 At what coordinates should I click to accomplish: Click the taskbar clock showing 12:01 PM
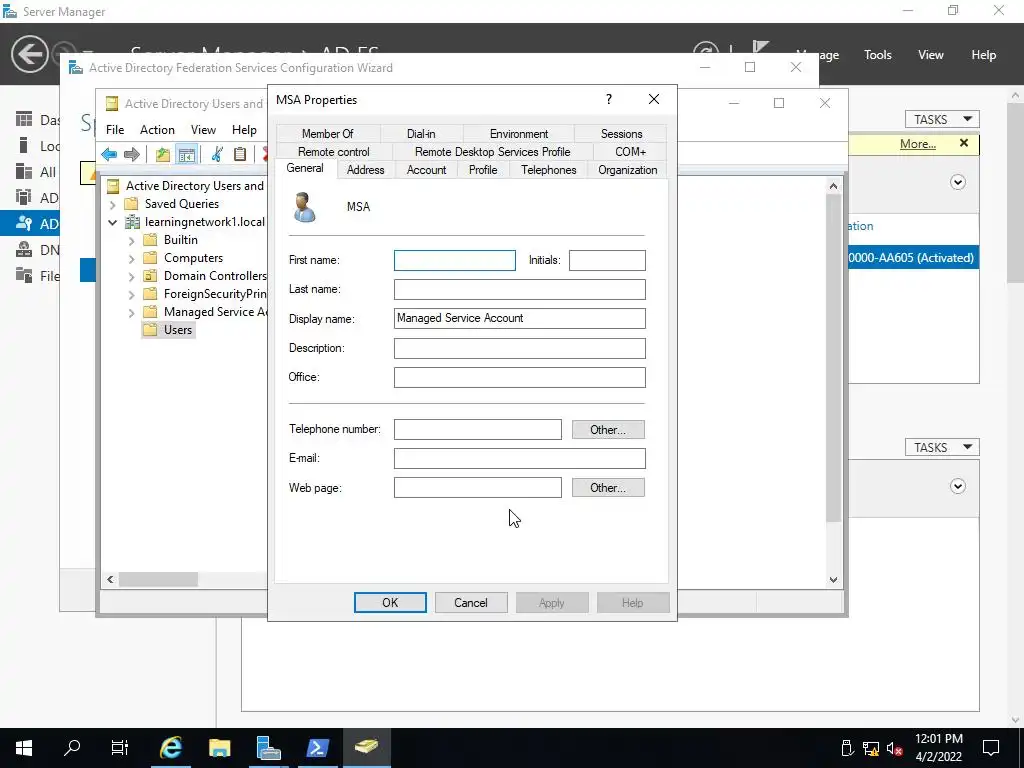click(x=938, y=748)
